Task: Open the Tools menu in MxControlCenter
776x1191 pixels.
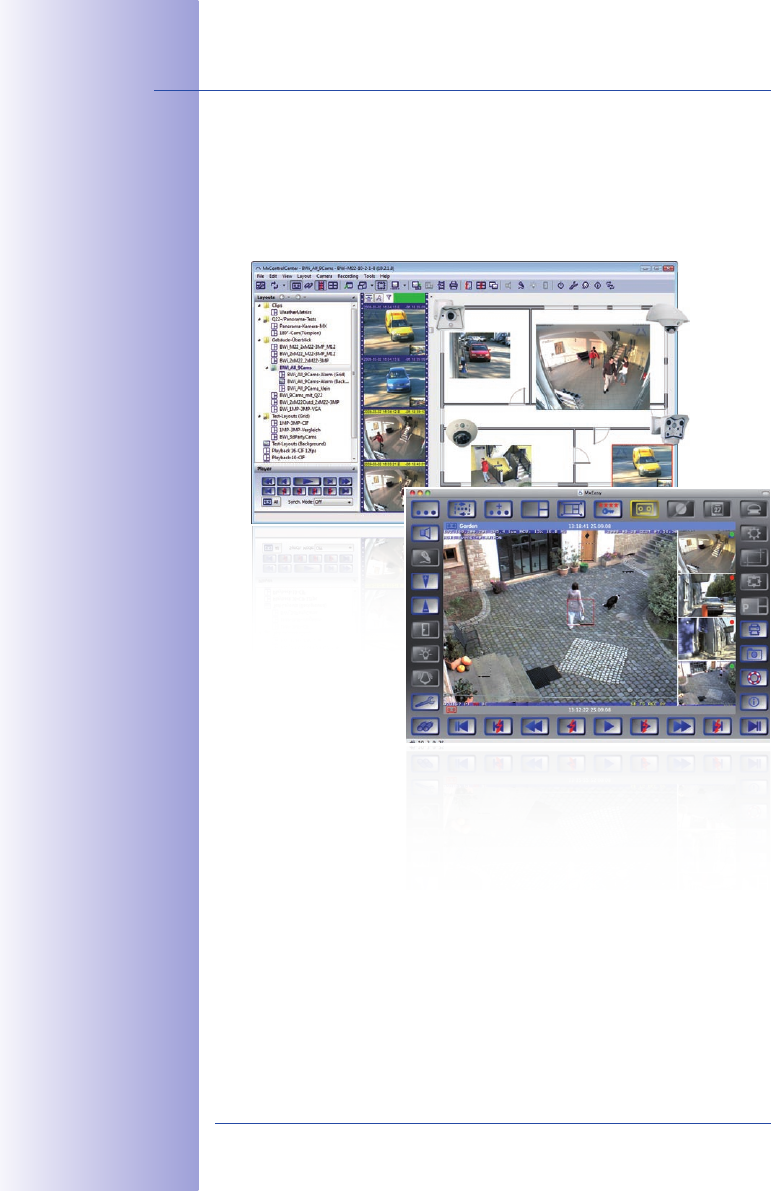Action: point(370,276)
